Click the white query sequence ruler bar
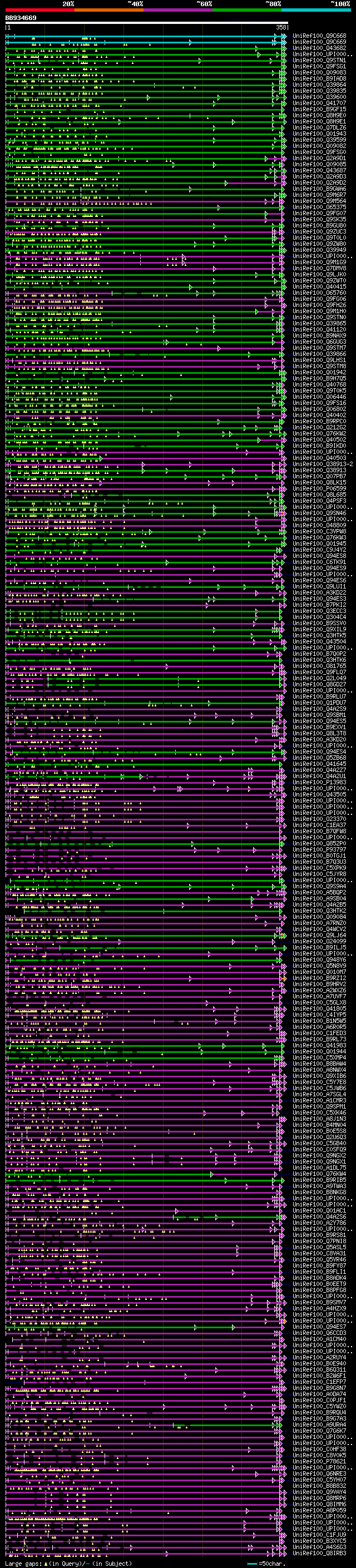The height and width of the screenshot is (1568, 356). pyautogui.click(x=147, y=22)
